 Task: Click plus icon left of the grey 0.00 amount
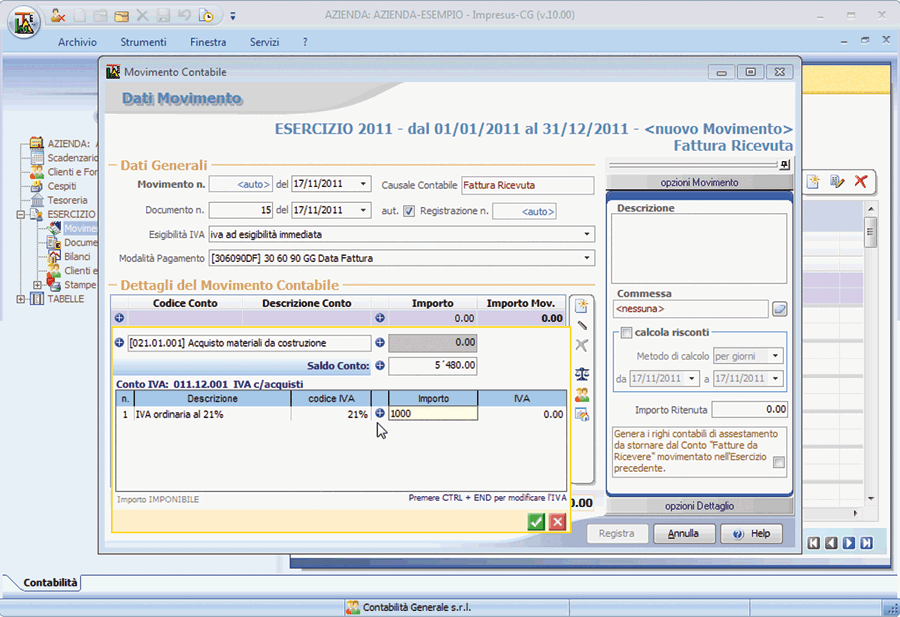click(x=380, y=343)
